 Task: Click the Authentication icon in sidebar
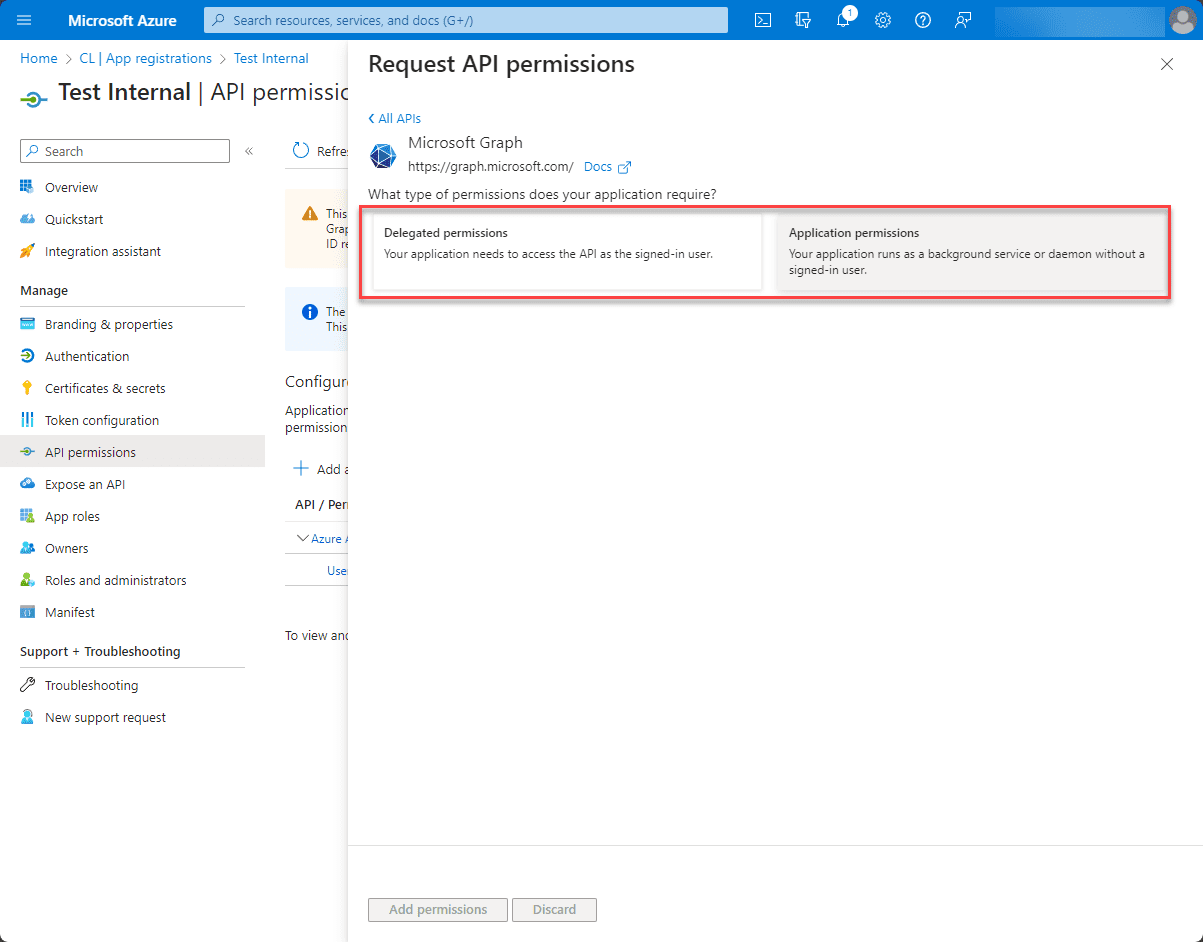(27, 356)
